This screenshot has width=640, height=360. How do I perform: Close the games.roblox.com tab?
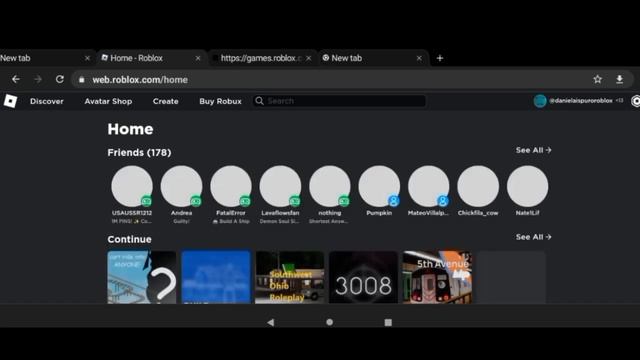click(309, 58)
